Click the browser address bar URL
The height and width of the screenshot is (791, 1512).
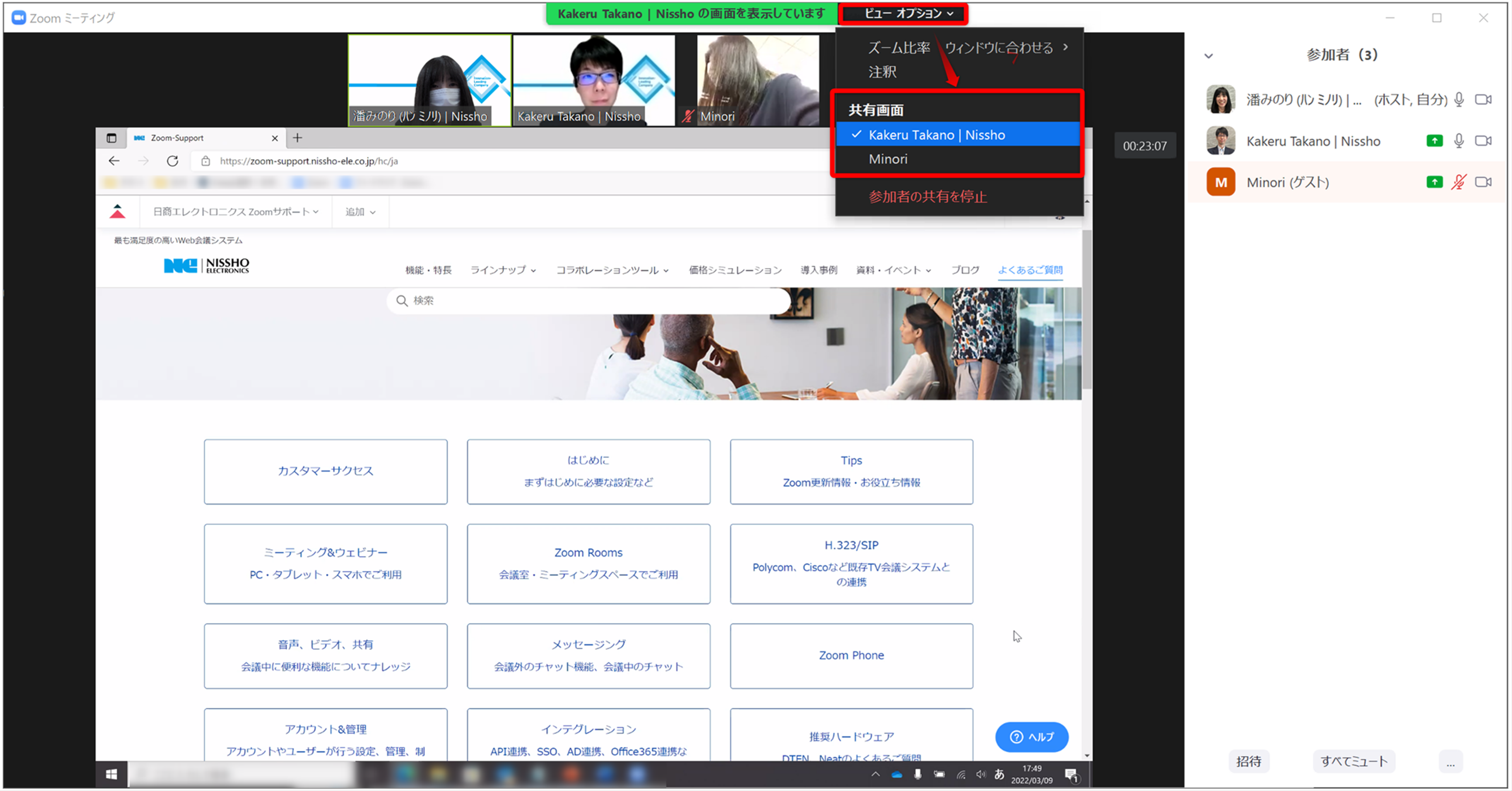(x=309, y=161)
